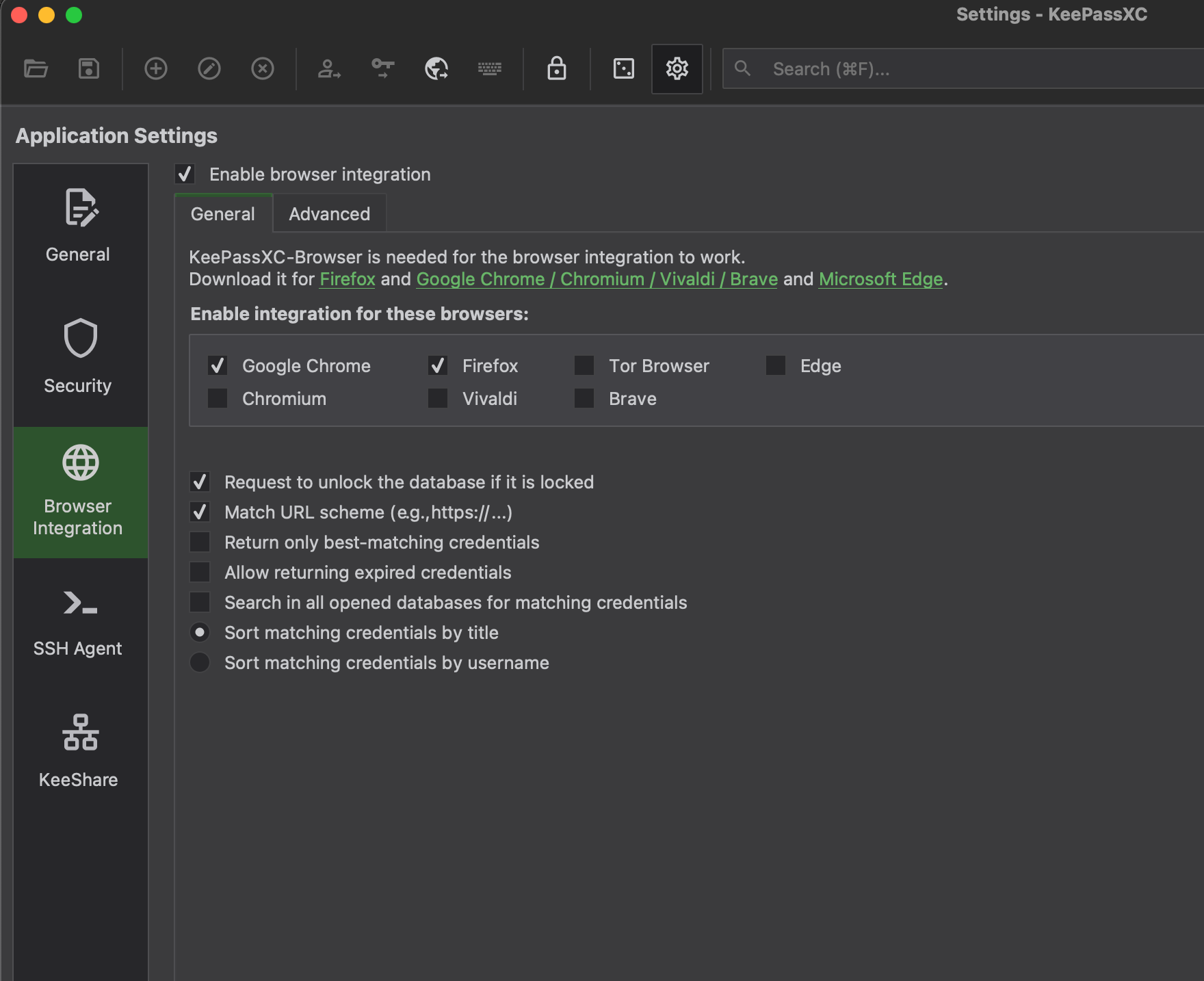Save database using floppy disk icon
The width and height of the screenshot is (1204, 981).
pyautogui.click(x=89, y=69)
